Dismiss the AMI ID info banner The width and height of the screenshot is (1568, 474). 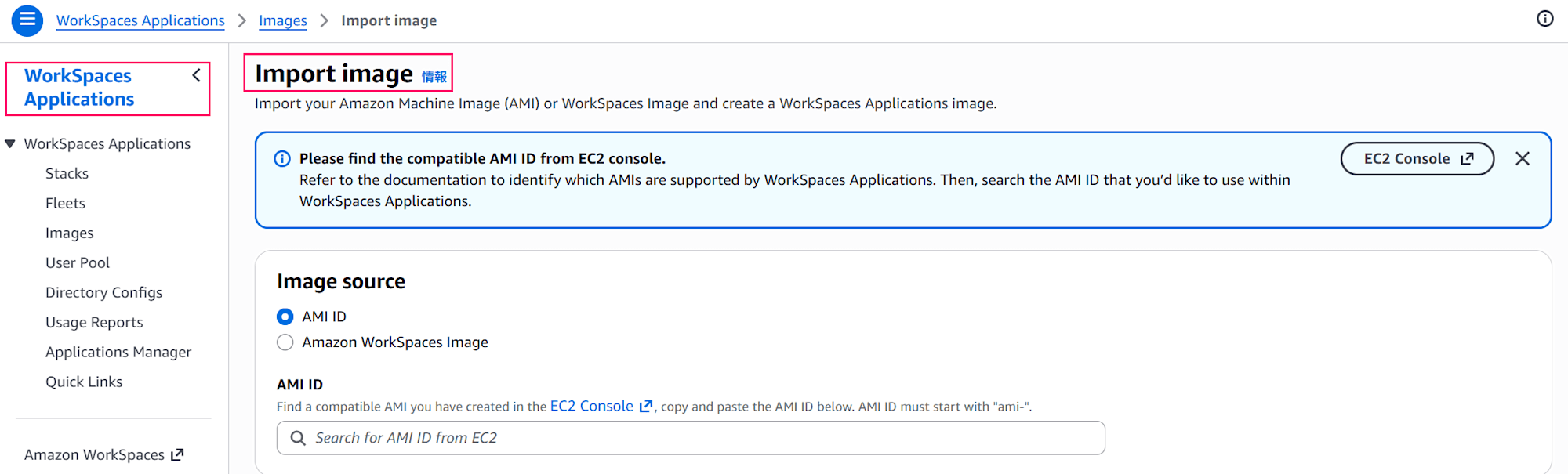1522,159
